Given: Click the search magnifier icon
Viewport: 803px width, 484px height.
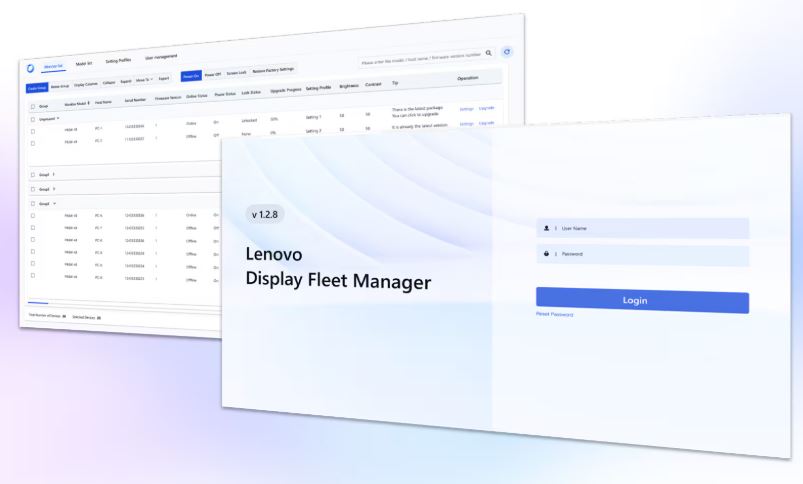Looking at the screenshot, I should [x=489, y=52].
